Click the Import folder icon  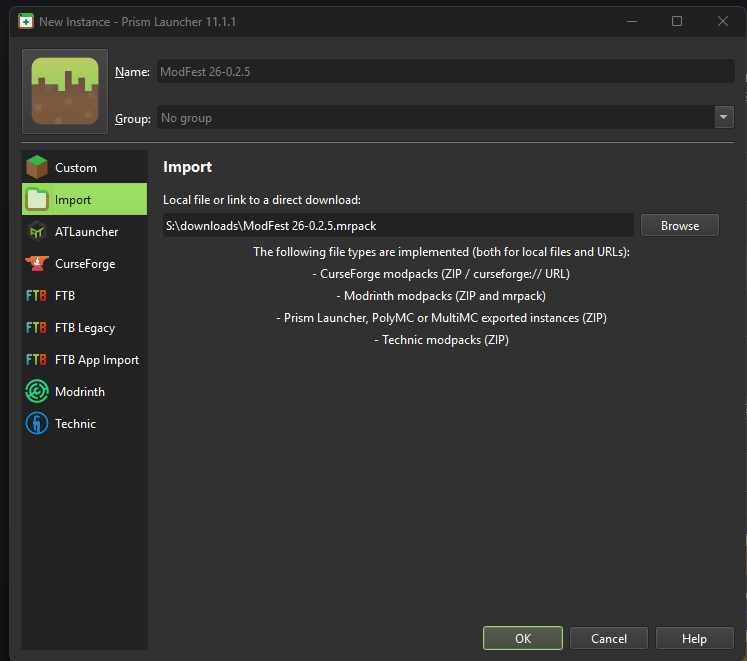pos(37,199)
